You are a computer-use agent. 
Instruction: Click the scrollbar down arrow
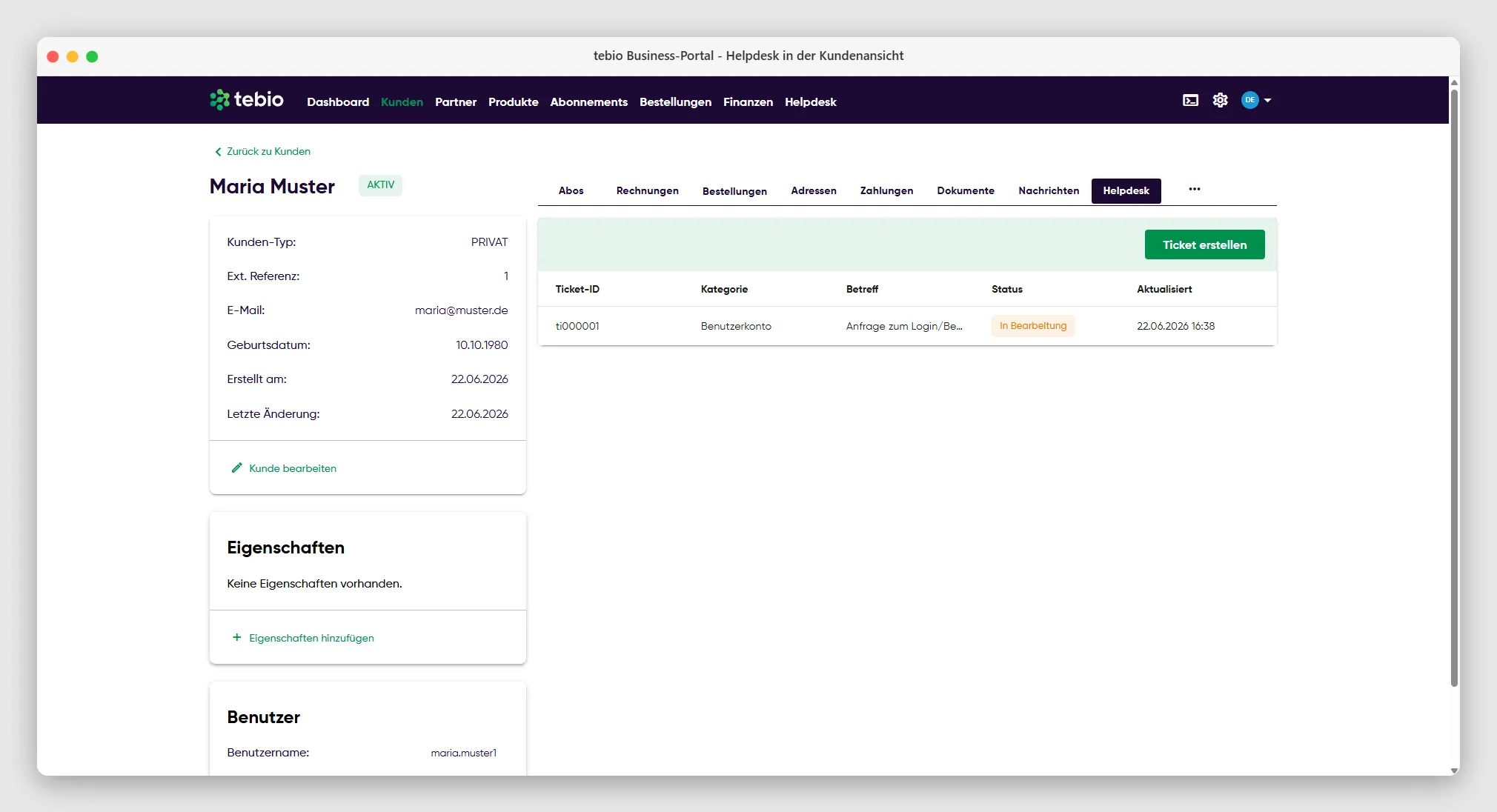[1454, 771]
